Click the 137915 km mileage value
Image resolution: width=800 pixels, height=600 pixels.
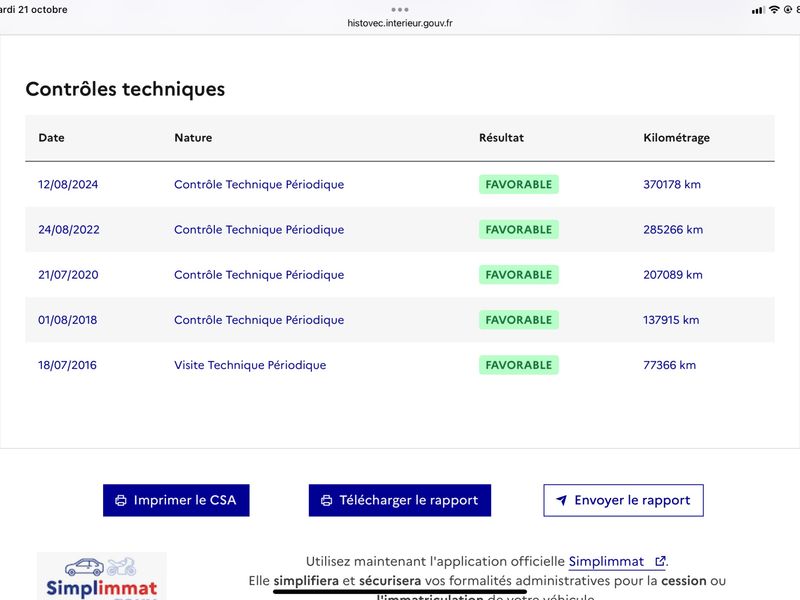click(x=671, y=320)
